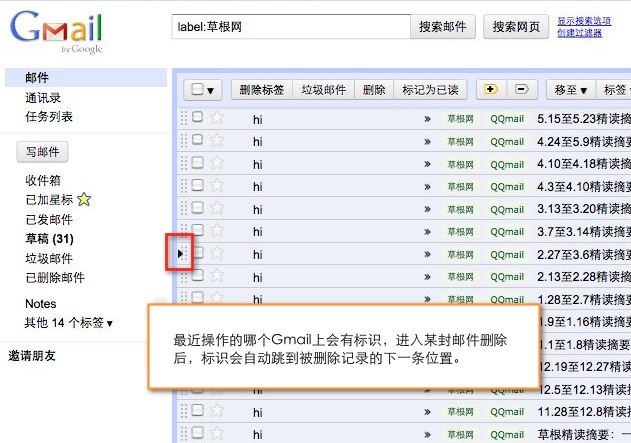Check the 3.7至3.14 email checkbox
631x443 pixels.
click(x=197, y=230)
